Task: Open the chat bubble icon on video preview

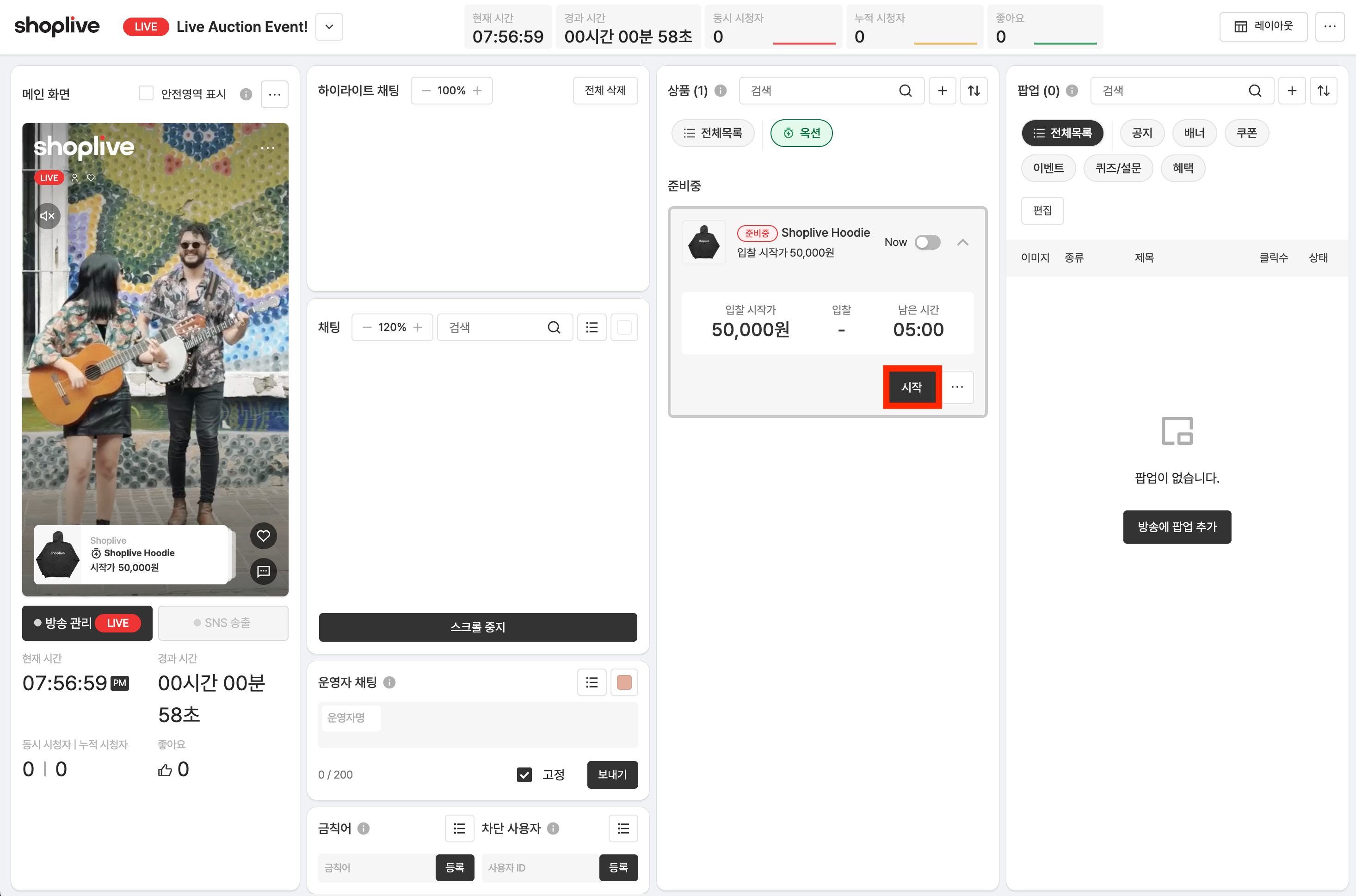Action: pos(263,571)
